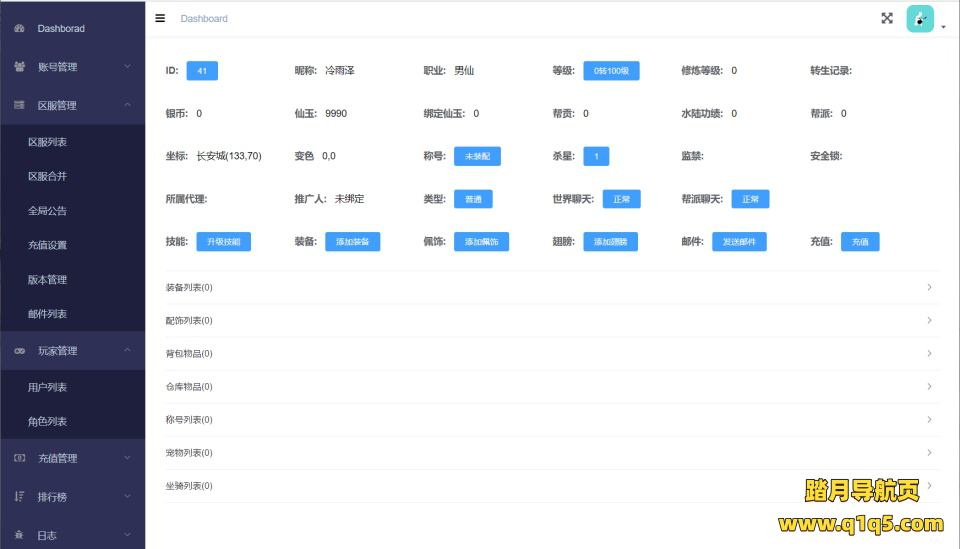Click the hamburger menu collapse icon
The width and height of the screenshot is (960, 549).
click(160, 18)
